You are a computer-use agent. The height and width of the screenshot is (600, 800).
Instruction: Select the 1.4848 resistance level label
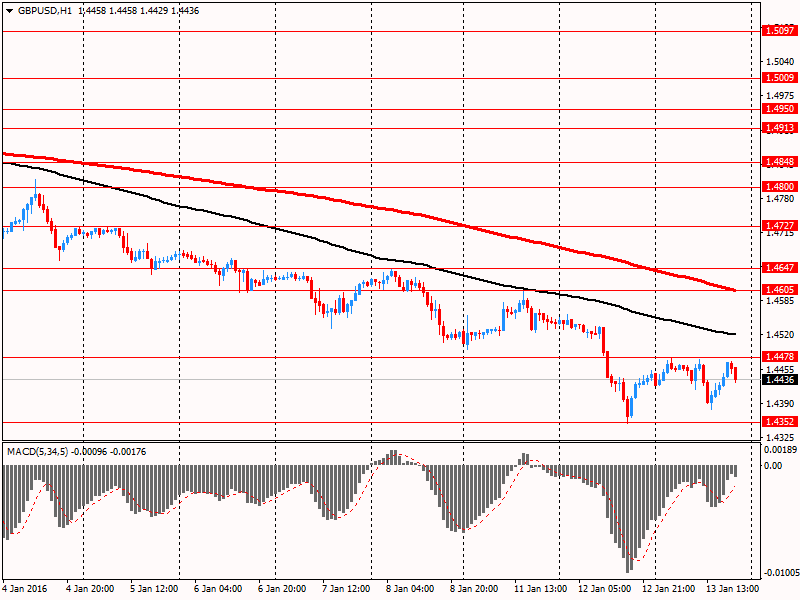(x=780, y=161)
